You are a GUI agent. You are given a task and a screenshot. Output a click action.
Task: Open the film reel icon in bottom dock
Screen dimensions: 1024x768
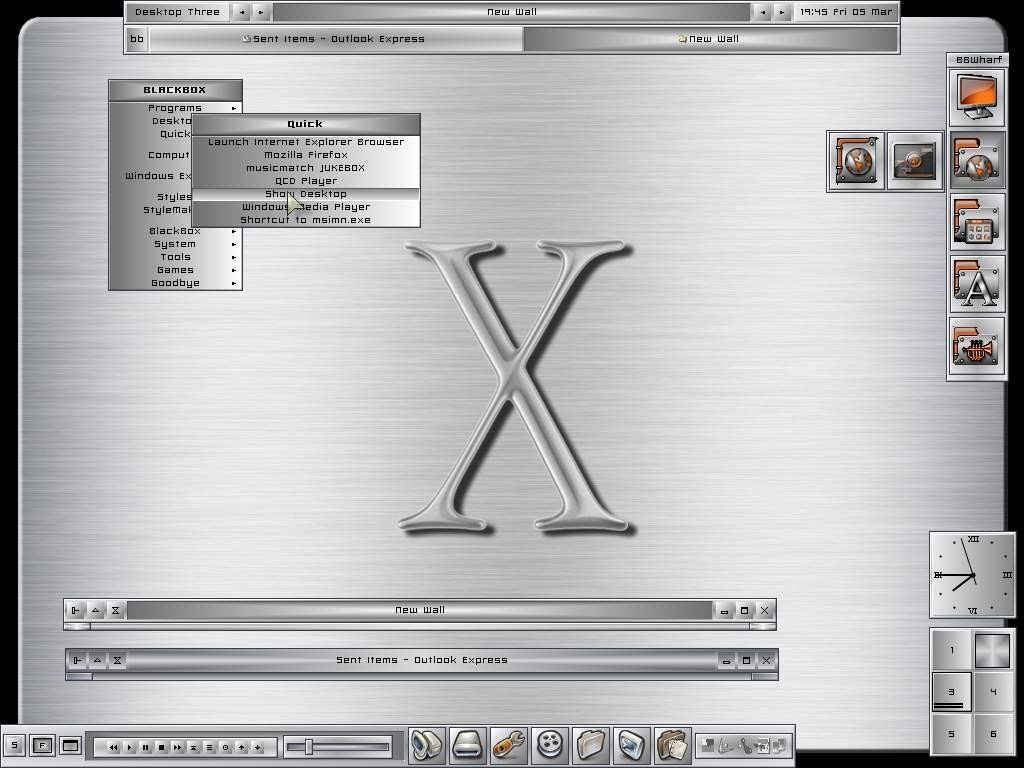click(550, 745)
